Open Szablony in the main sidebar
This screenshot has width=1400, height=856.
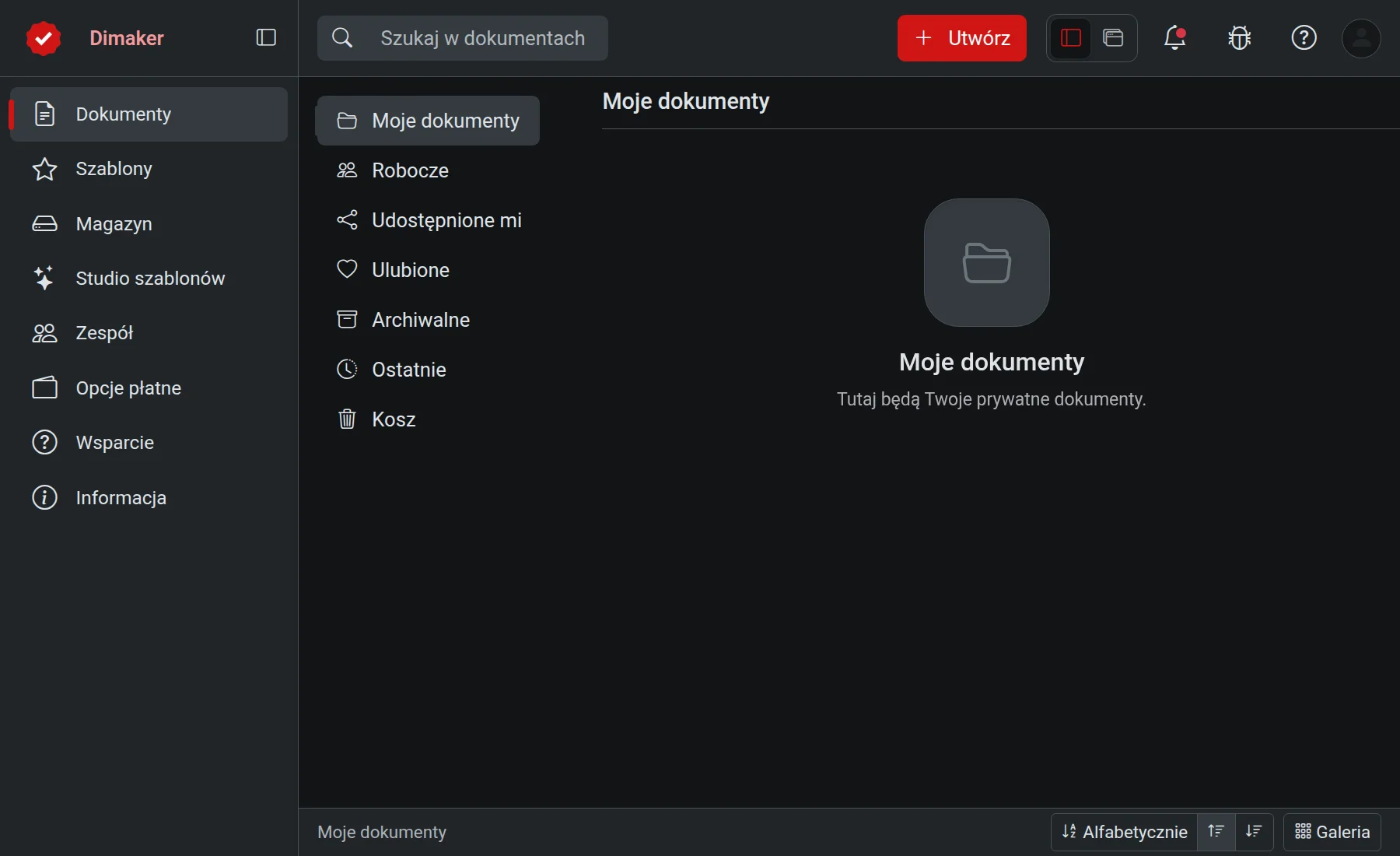tap(149, 169)
